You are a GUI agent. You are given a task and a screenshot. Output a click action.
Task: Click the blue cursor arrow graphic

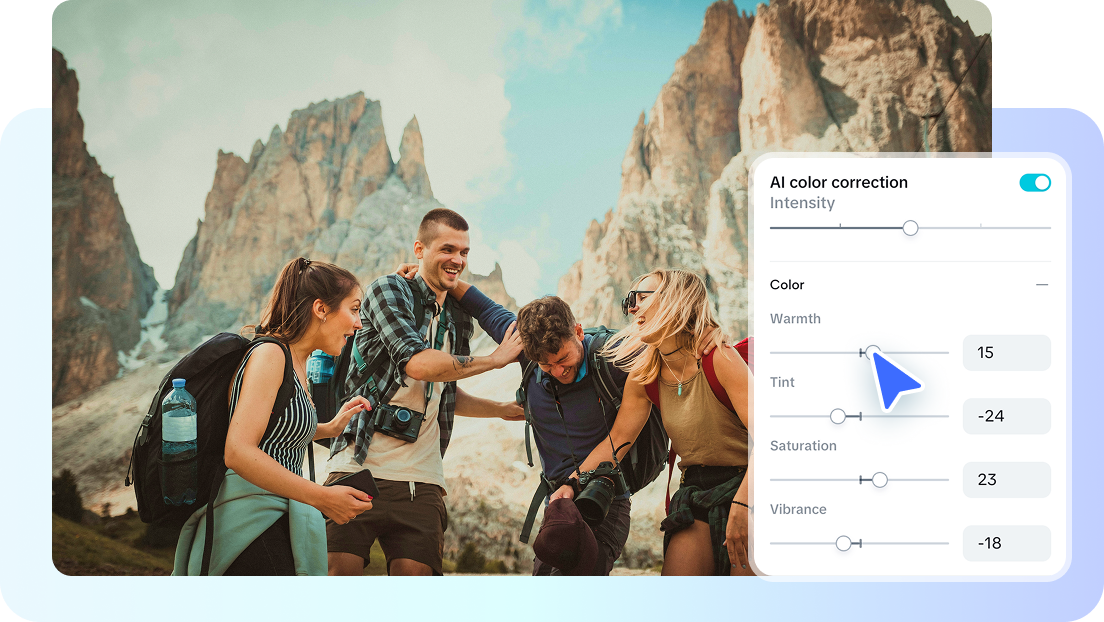(896, 384)
